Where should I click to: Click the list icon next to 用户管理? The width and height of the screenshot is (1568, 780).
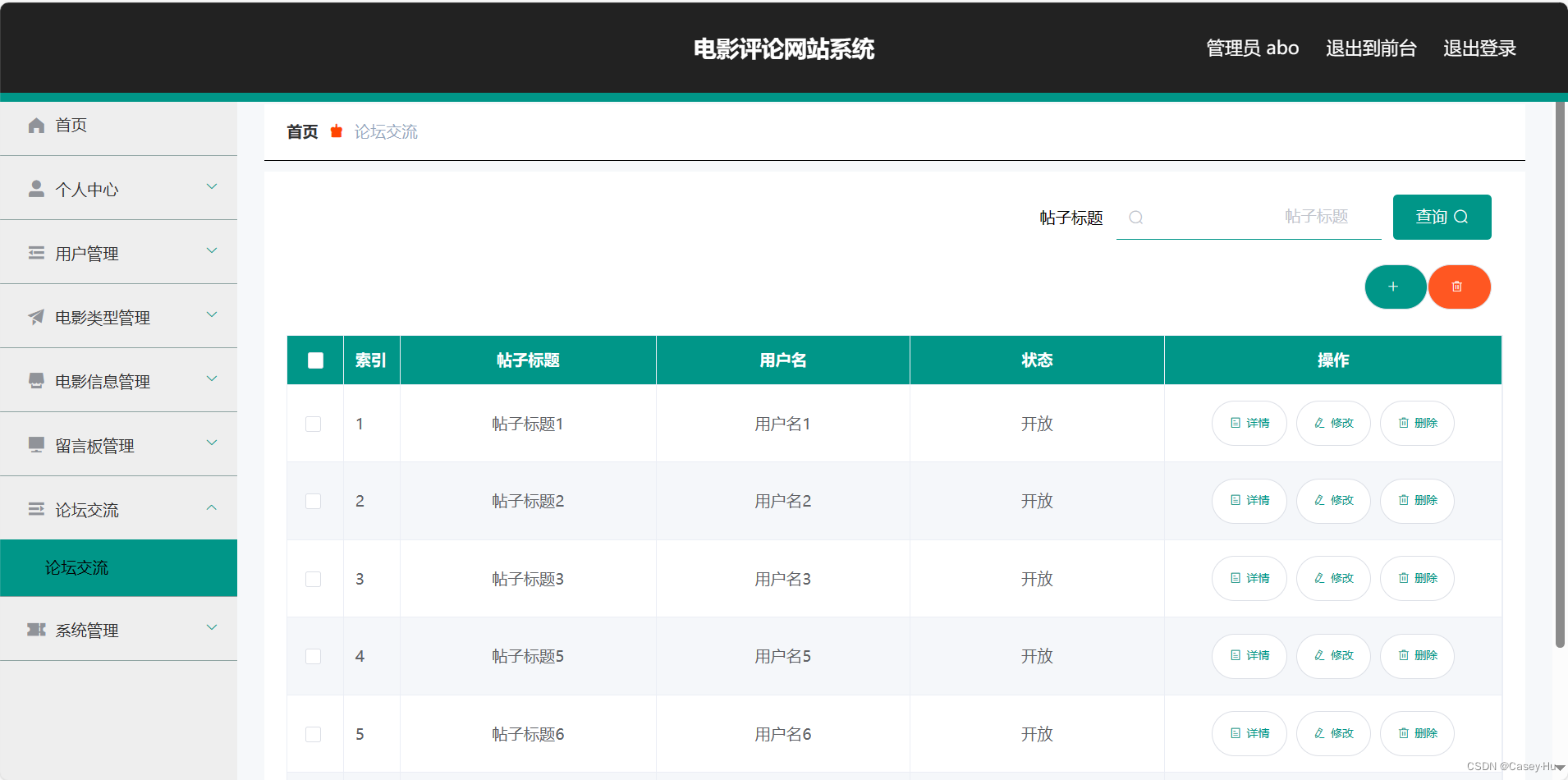36,253
